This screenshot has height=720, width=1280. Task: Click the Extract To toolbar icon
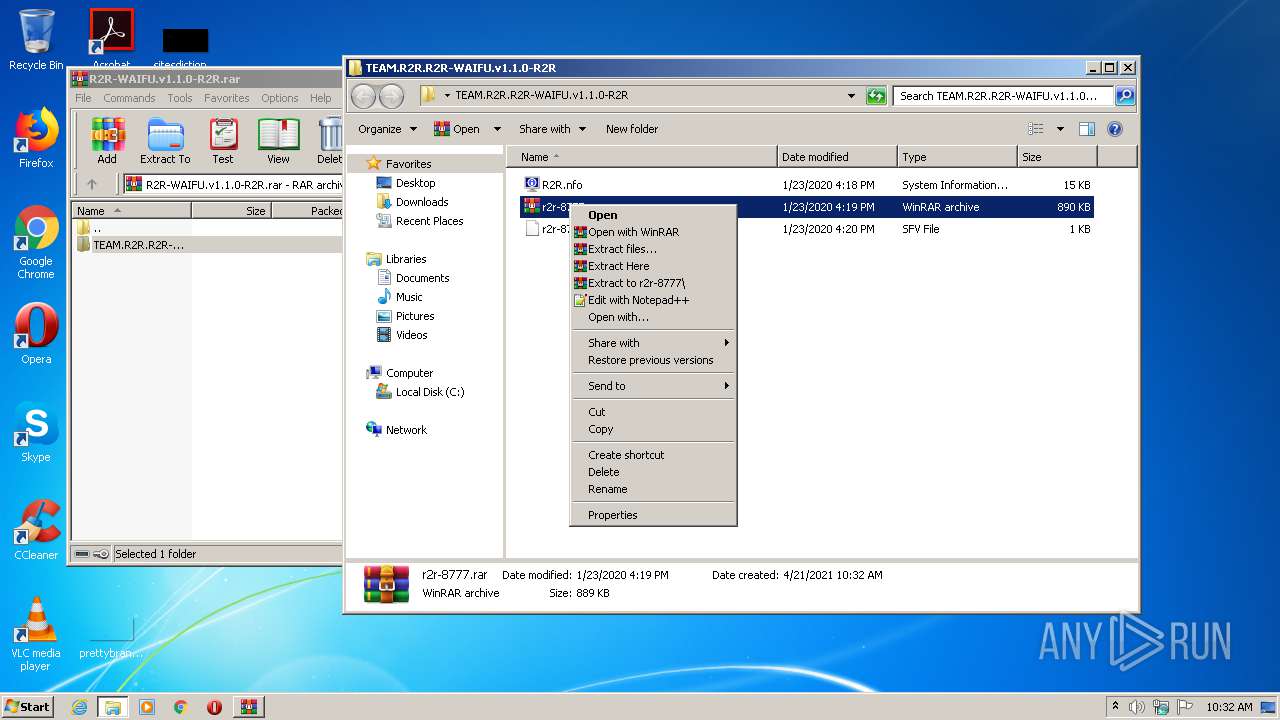pyautogui.click(x=165, y=140)
